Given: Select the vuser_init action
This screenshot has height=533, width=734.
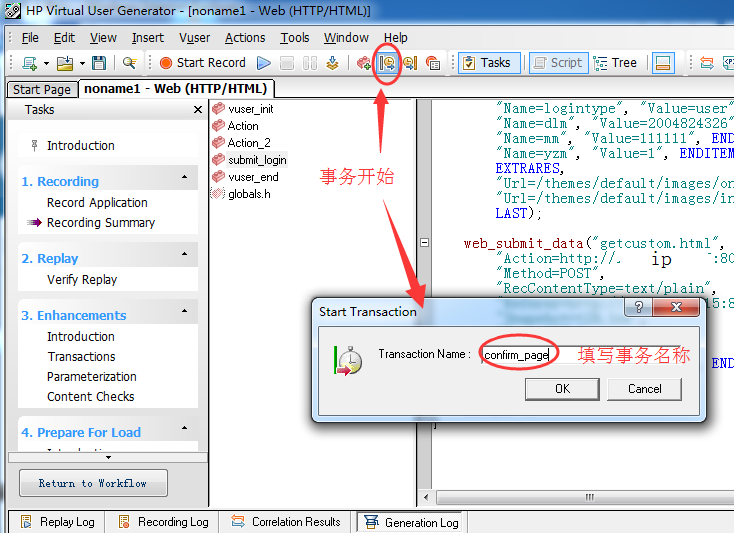Looking at the screenshot, I should click(x=242, y=109).
